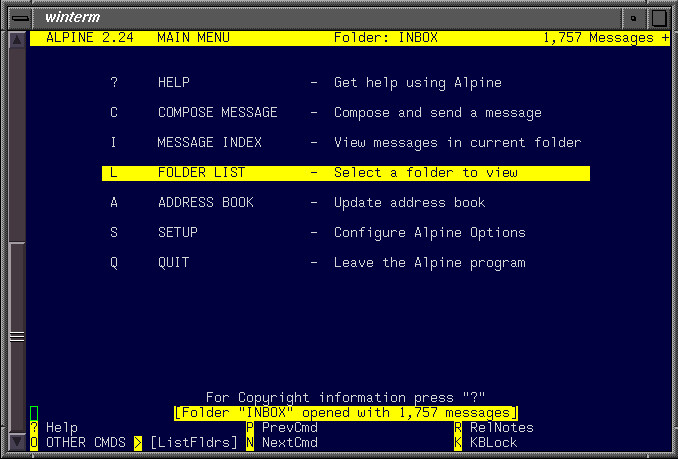Screen dimensions: 678x459
Task: Click the small iconify button in title bar
Action: point(633,18)
